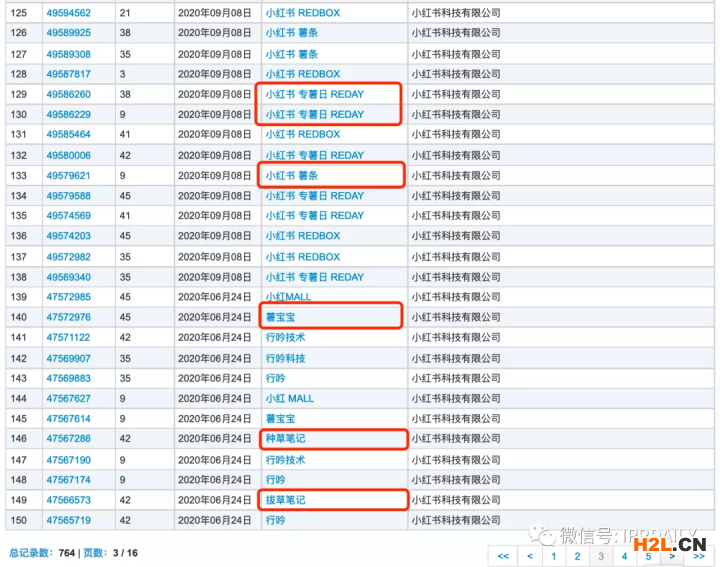
Task: Click 小红书科技有限公司 applicant in row 125
Action: tap(456, 13)
